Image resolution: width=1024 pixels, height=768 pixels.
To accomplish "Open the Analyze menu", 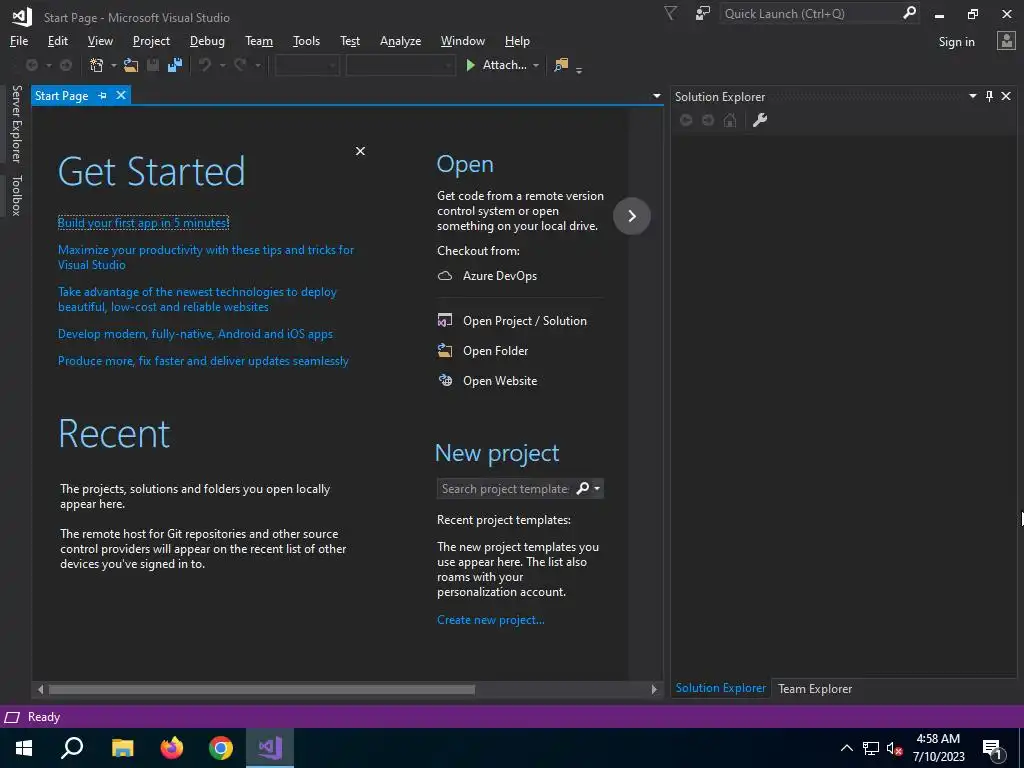I will (x=400, y=41).
